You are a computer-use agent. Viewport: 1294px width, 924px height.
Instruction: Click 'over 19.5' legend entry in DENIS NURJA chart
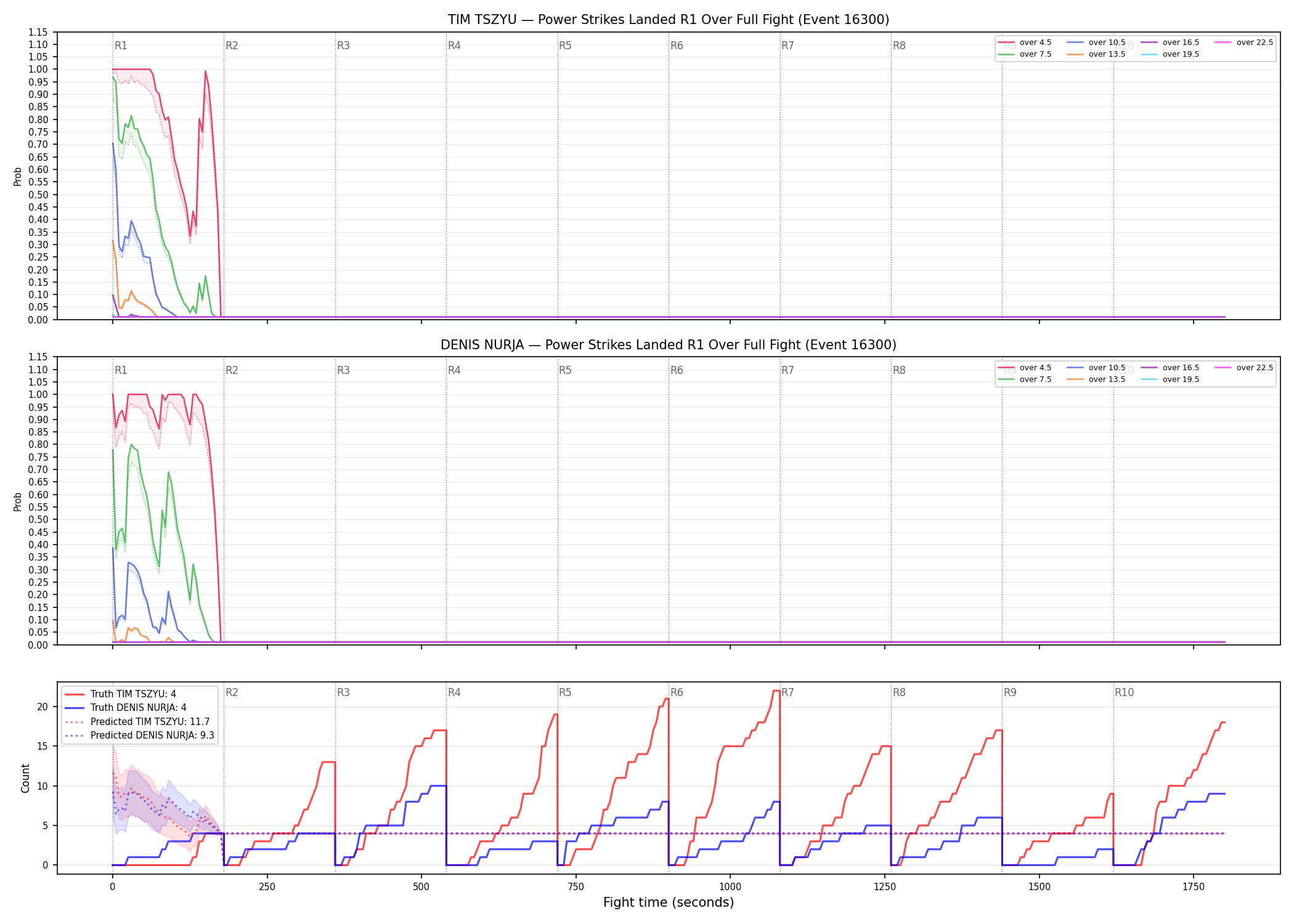coord(1170,379)
